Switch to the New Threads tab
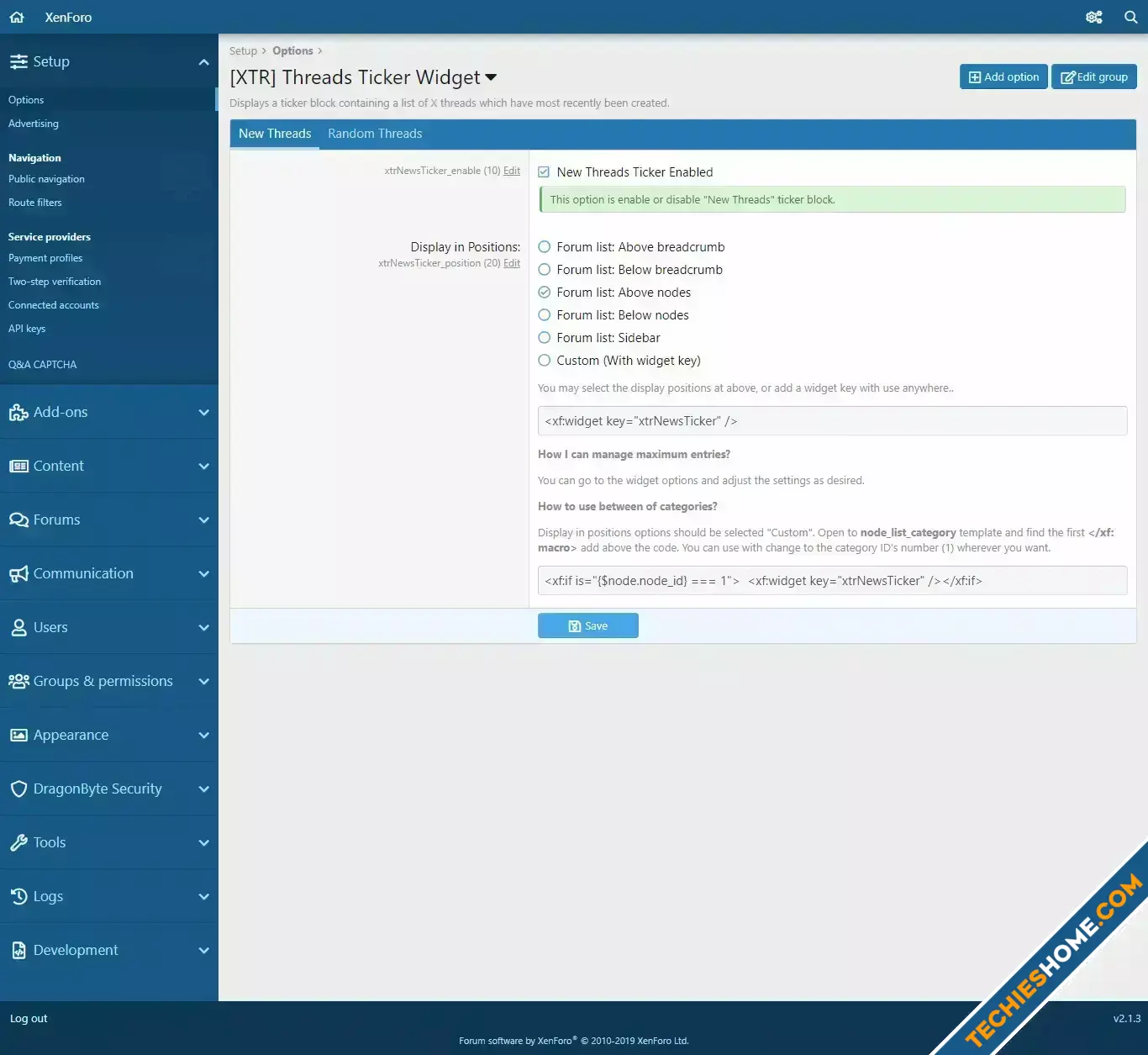The width and height of the screenshot is (1148, 1055). [x=275, y=134]
